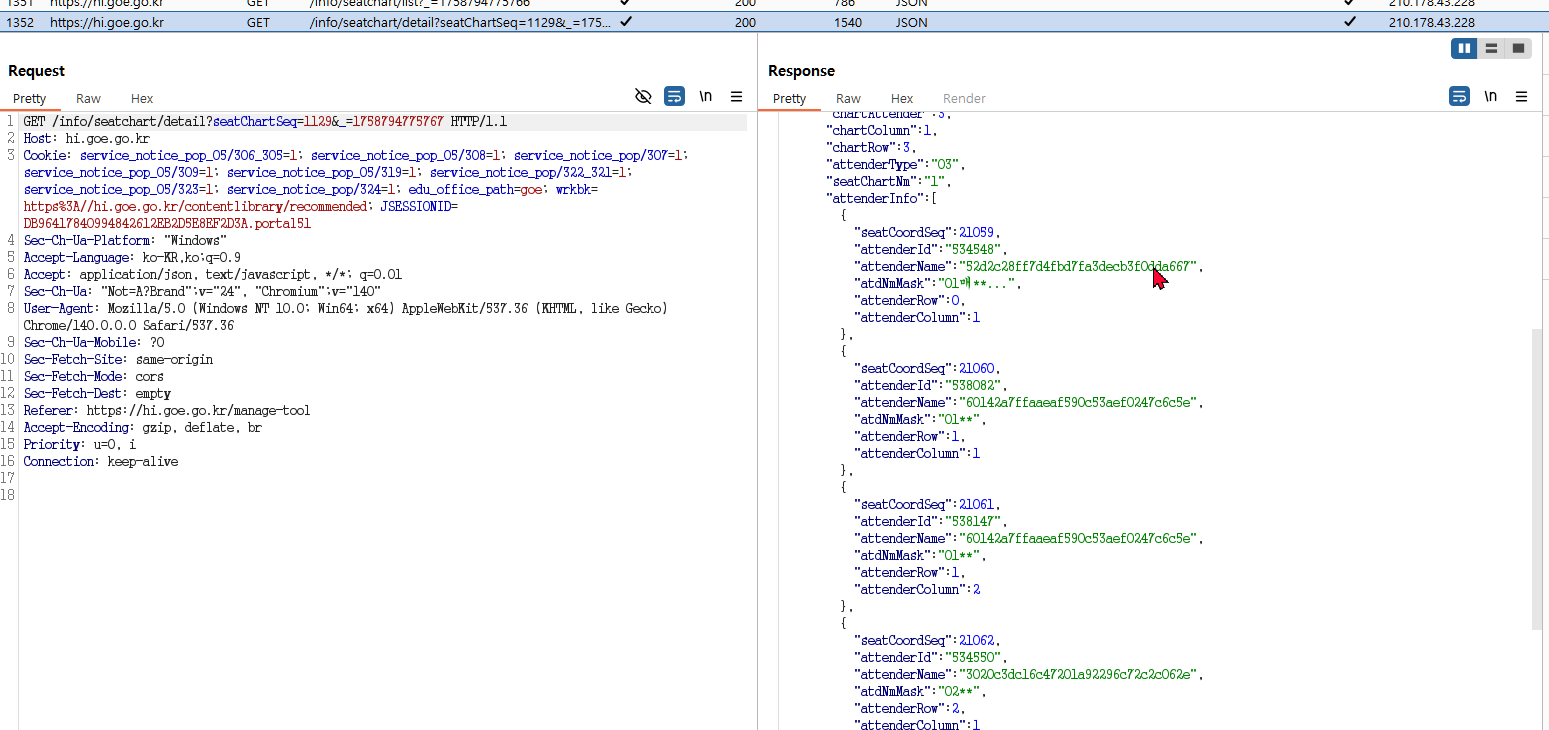Show non-printable \n characters in Request
Image resolution: width=1549 pixels, height=730 pixels.
click(706, 96)
